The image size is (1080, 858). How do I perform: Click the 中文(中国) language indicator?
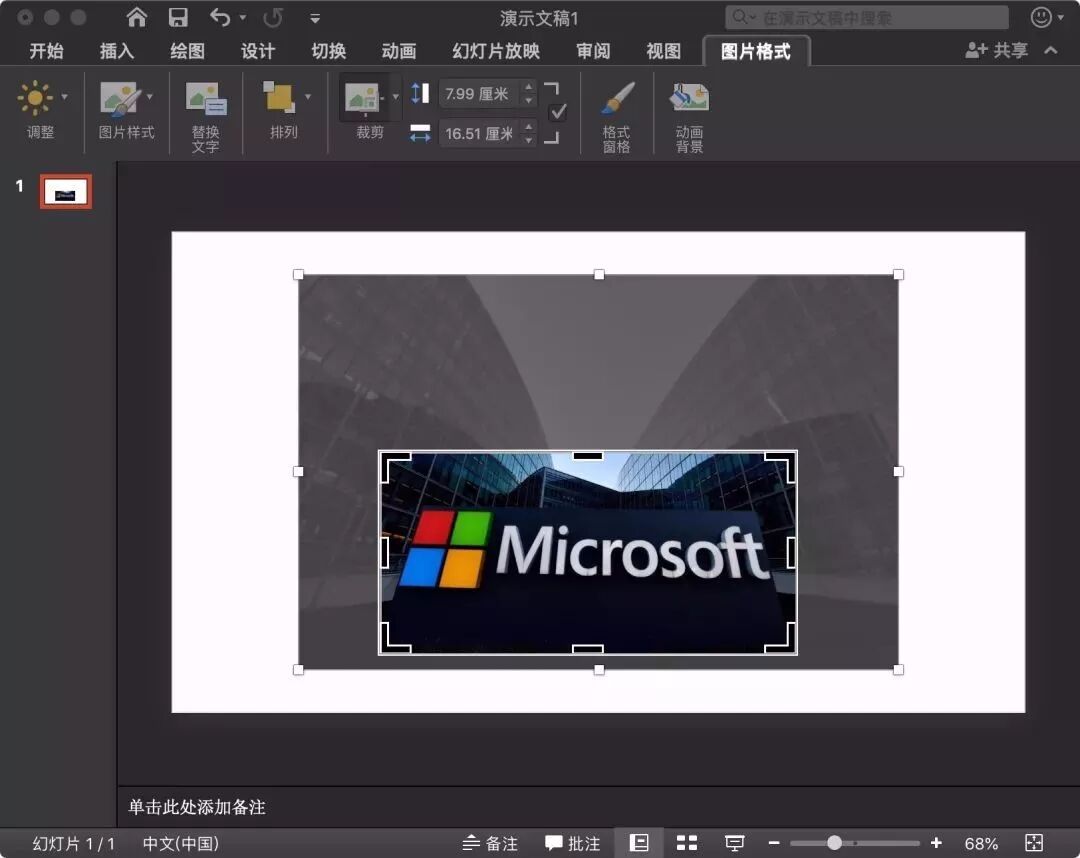click(180, 844)
